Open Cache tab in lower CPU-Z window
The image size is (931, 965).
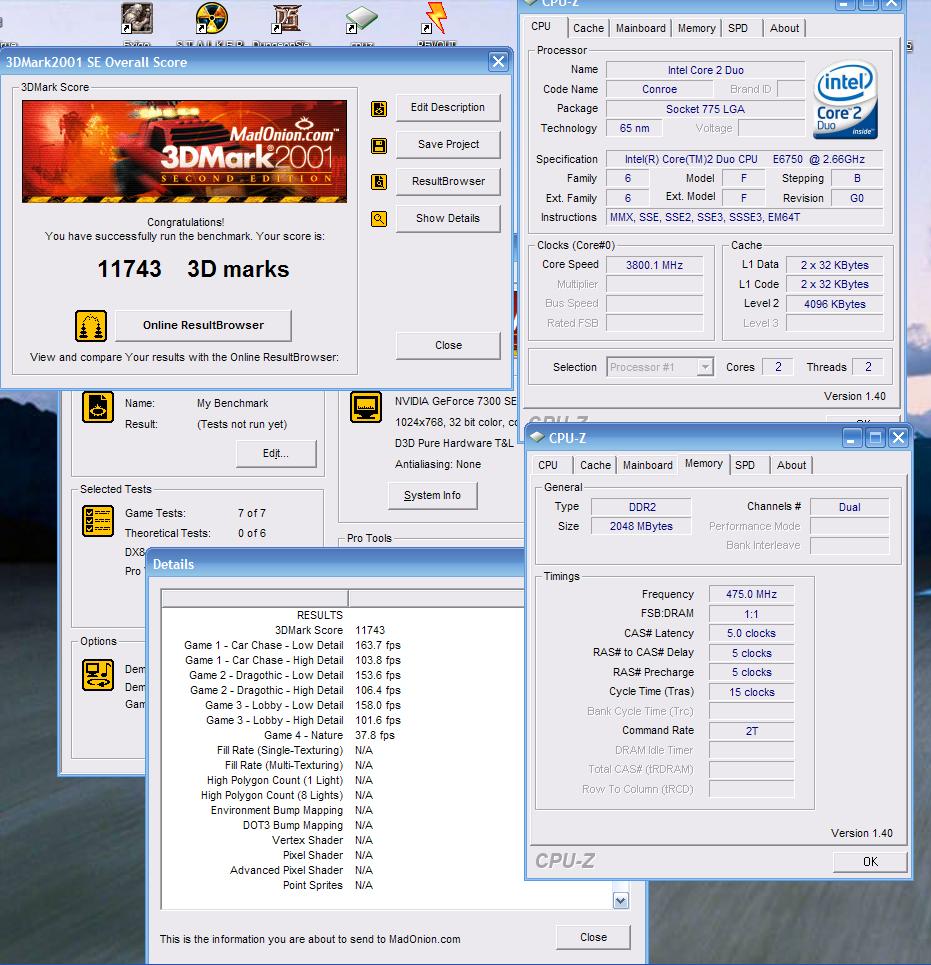coord(595,465)
